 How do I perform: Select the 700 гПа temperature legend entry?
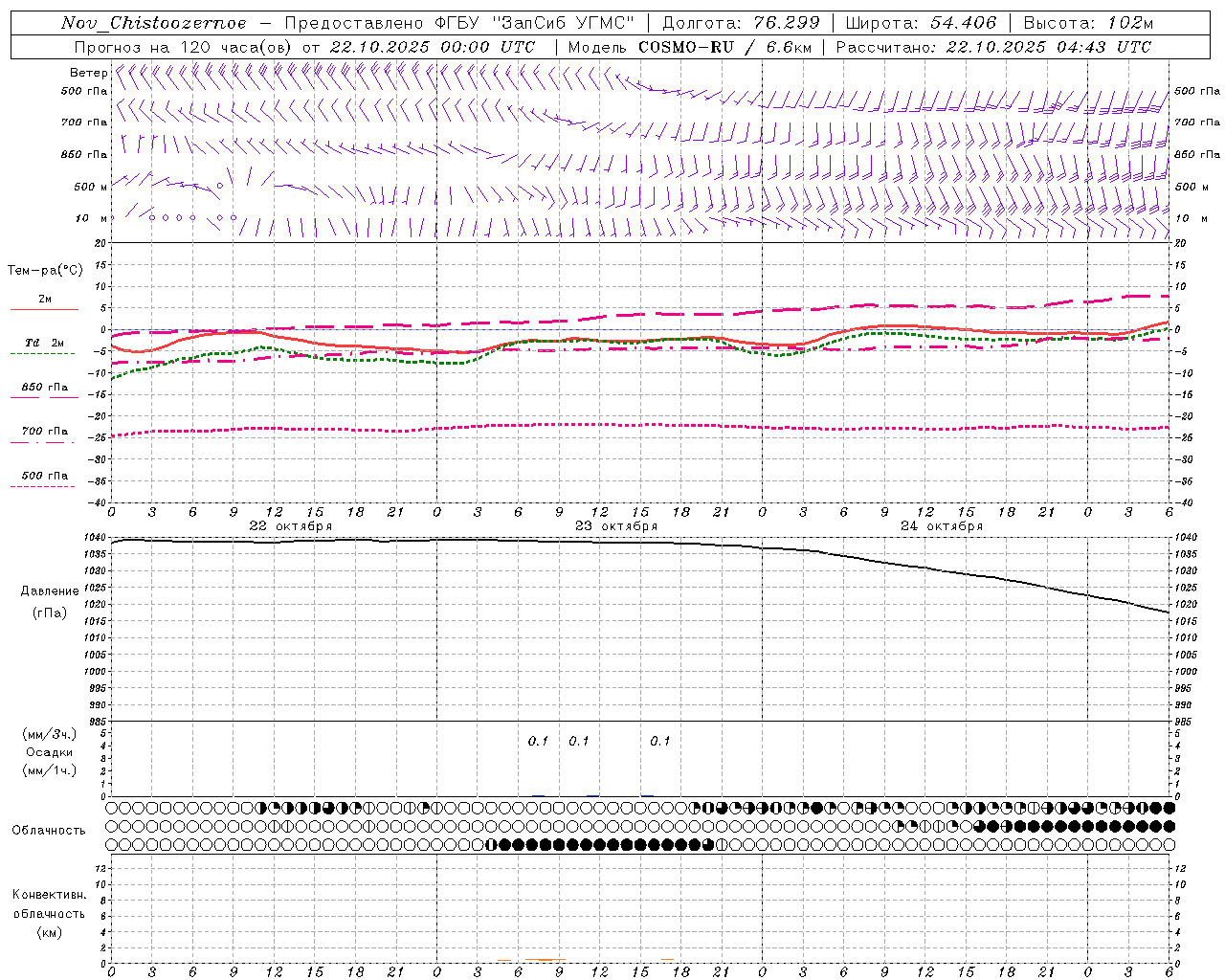coord(45,432)
